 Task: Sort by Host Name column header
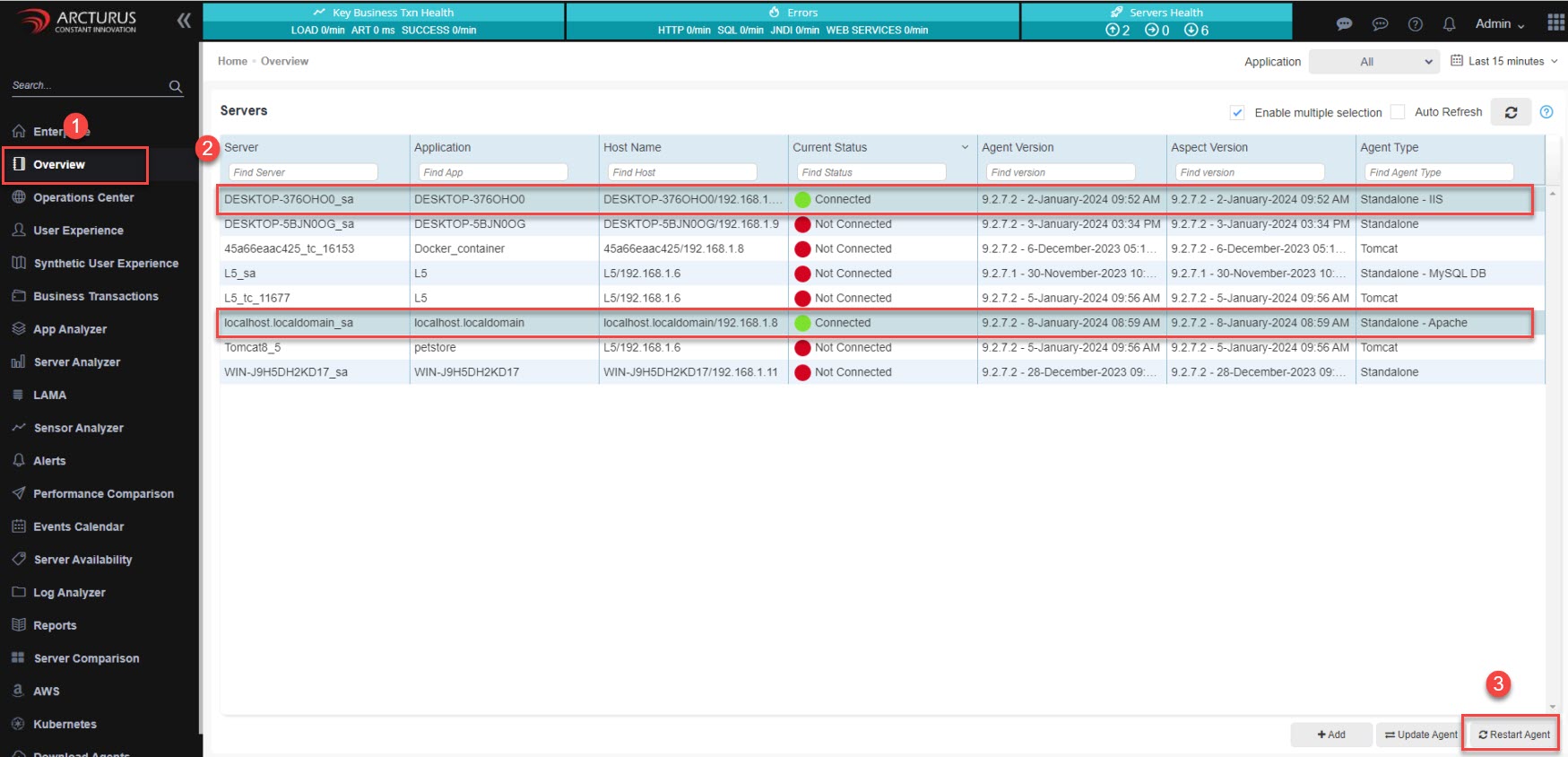tap(632, 147)
